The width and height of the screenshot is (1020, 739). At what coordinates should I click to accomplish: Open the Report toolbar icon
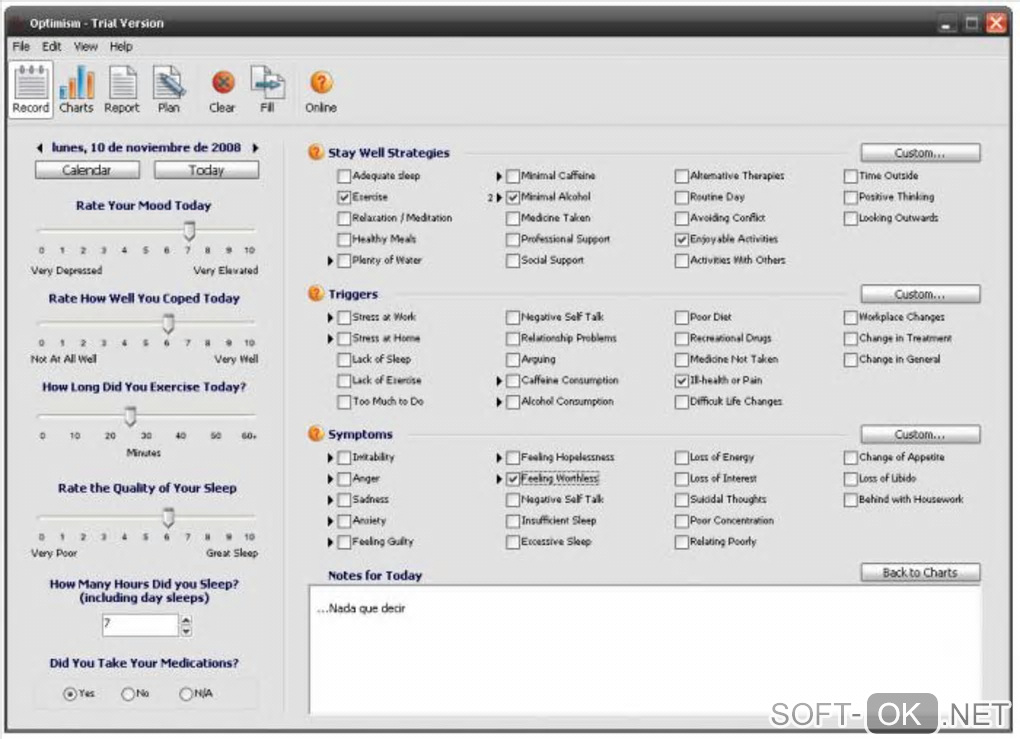(x=122, y=90)
